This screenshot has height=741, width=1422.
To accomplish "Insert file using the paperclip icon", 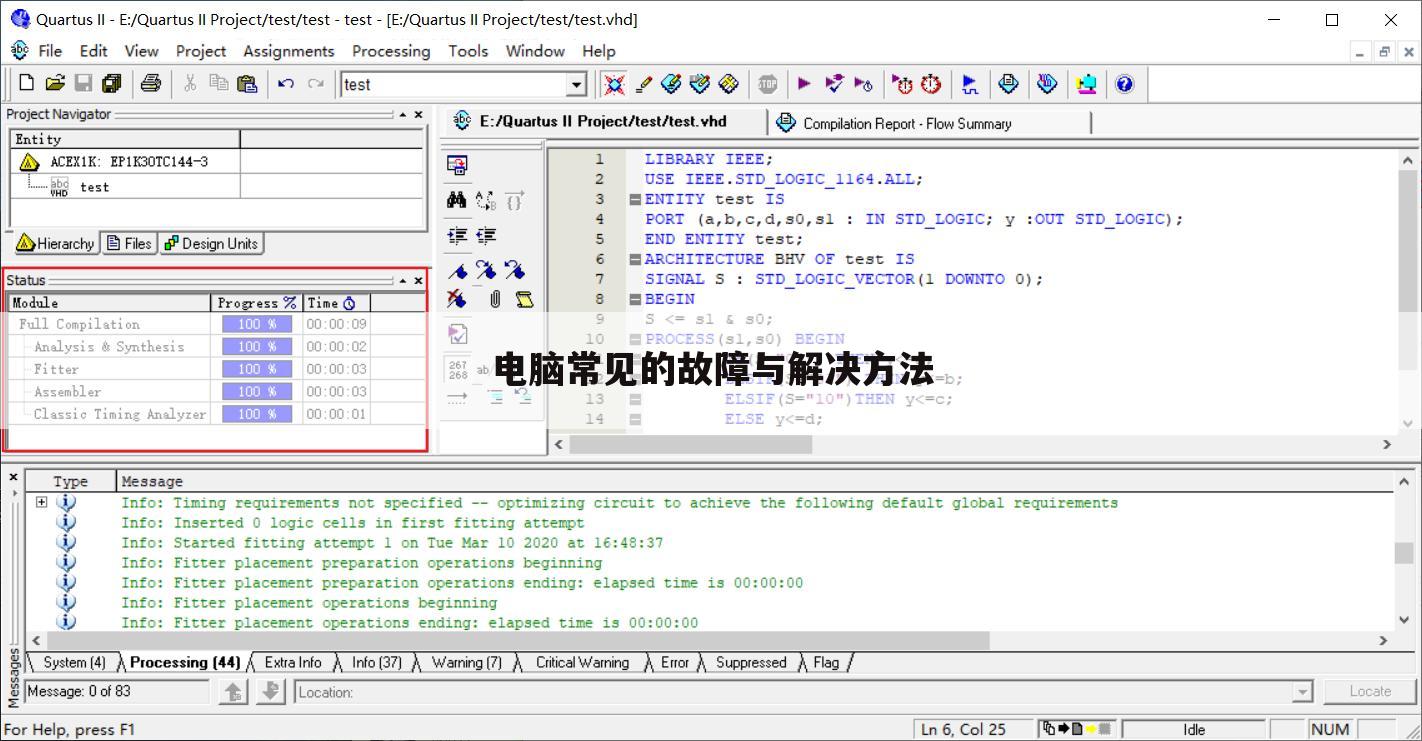I will 495,299.
